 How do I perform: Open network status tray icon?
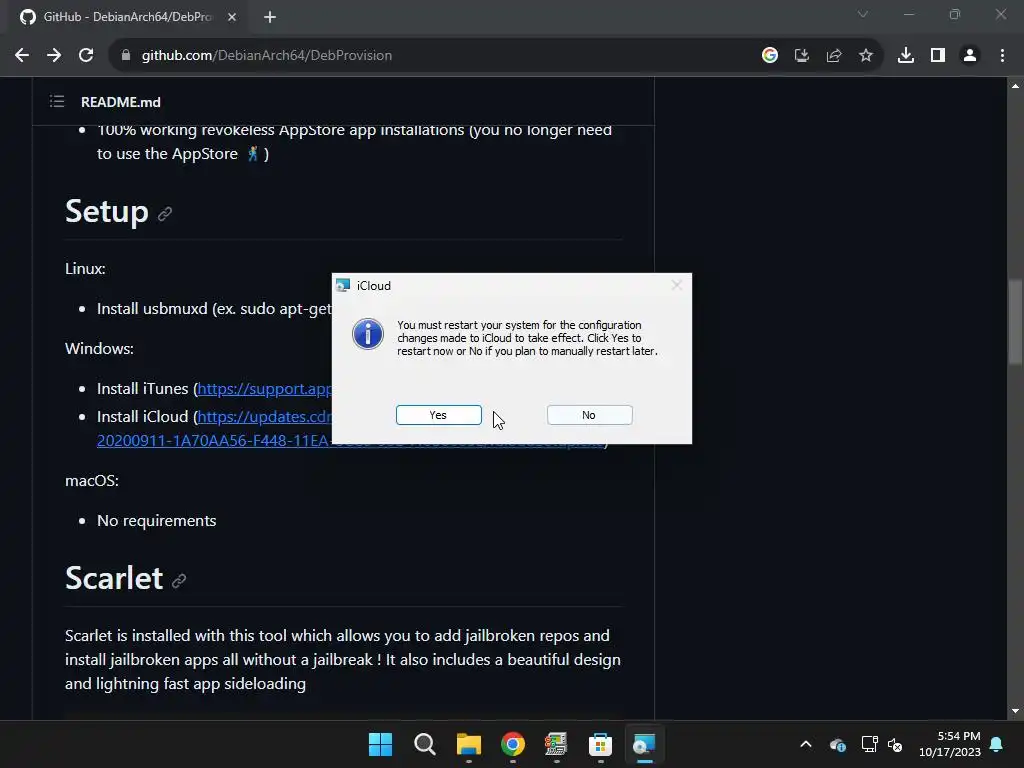869,744
